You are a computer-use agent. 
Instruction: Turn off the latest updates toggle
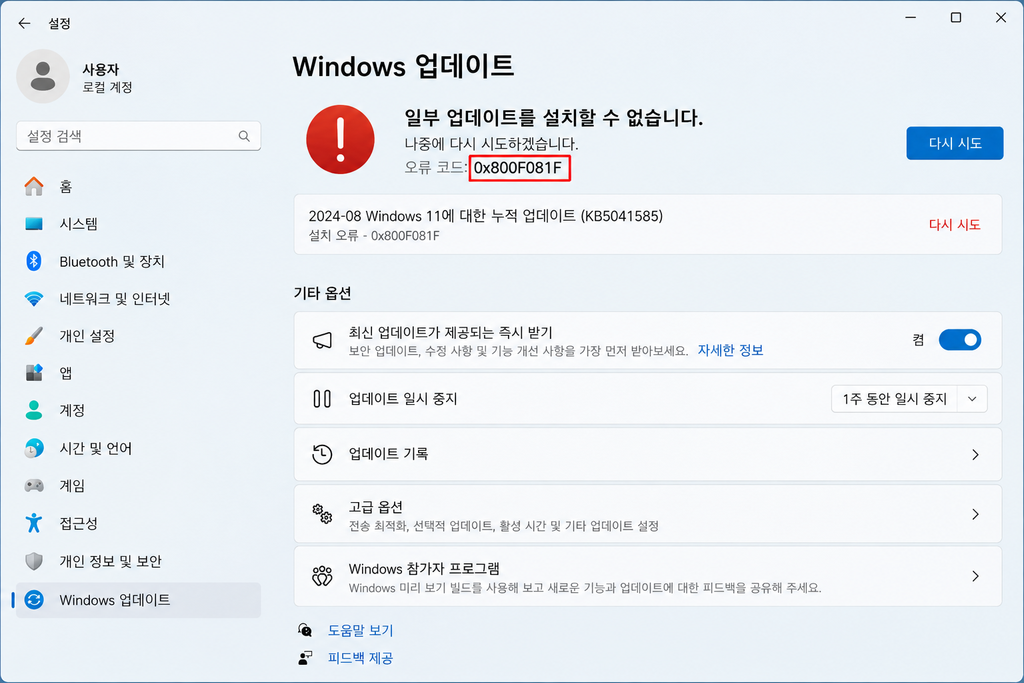pos(959,340)
